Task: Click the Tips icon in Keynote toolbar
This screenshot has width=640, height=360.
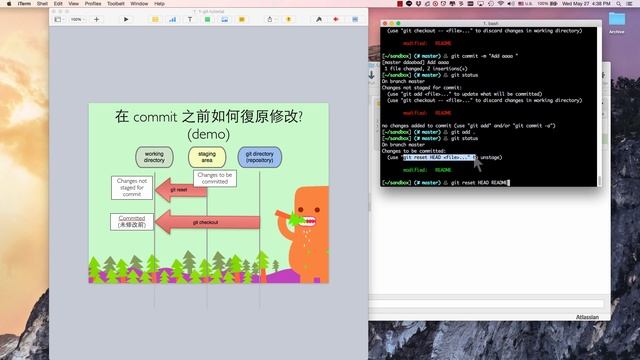Action: click(289, 20)
